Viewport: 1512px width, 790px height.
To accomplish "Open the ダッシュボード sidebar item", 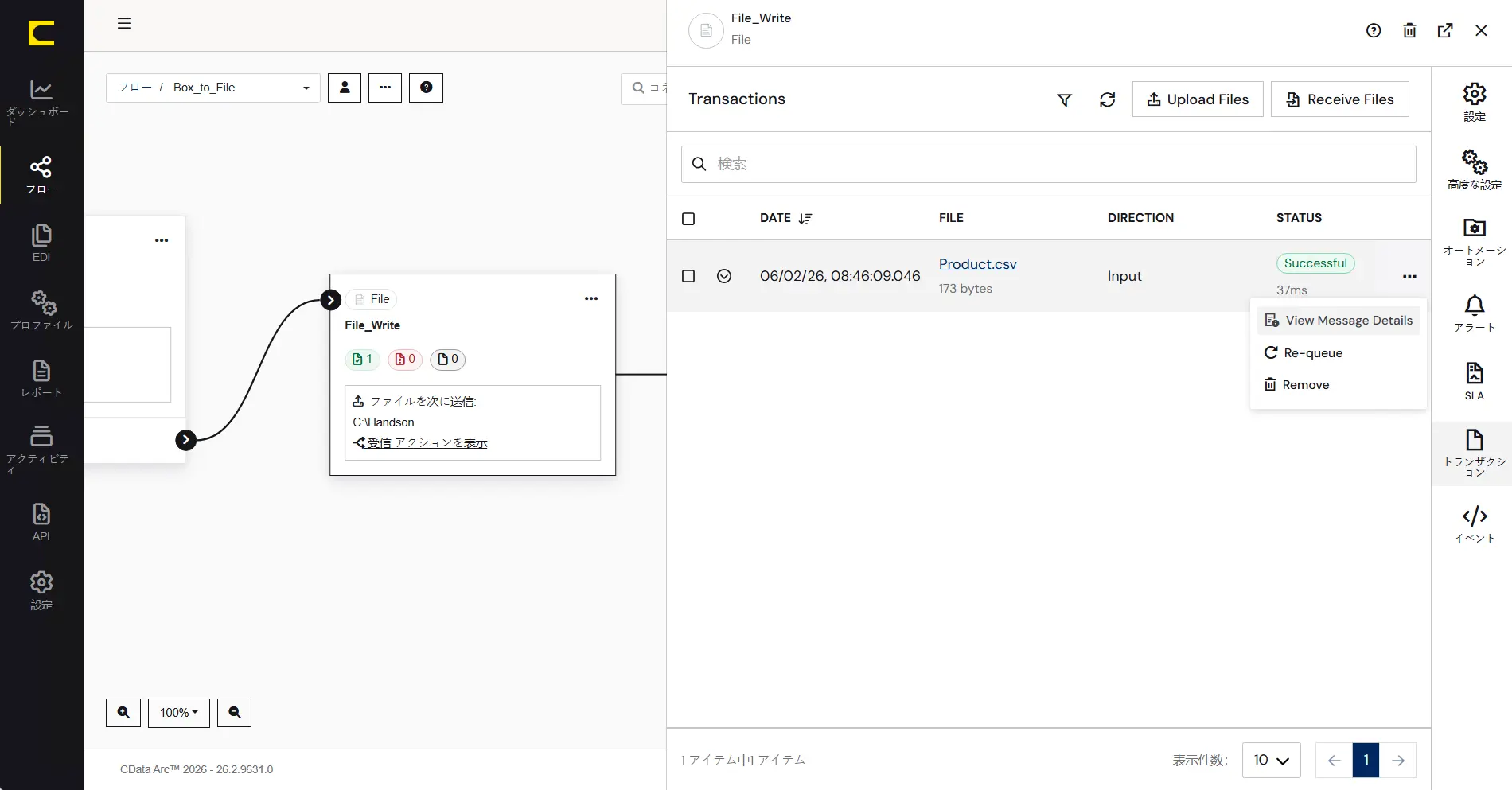I will pyautogui.click(x=41, y=103).
